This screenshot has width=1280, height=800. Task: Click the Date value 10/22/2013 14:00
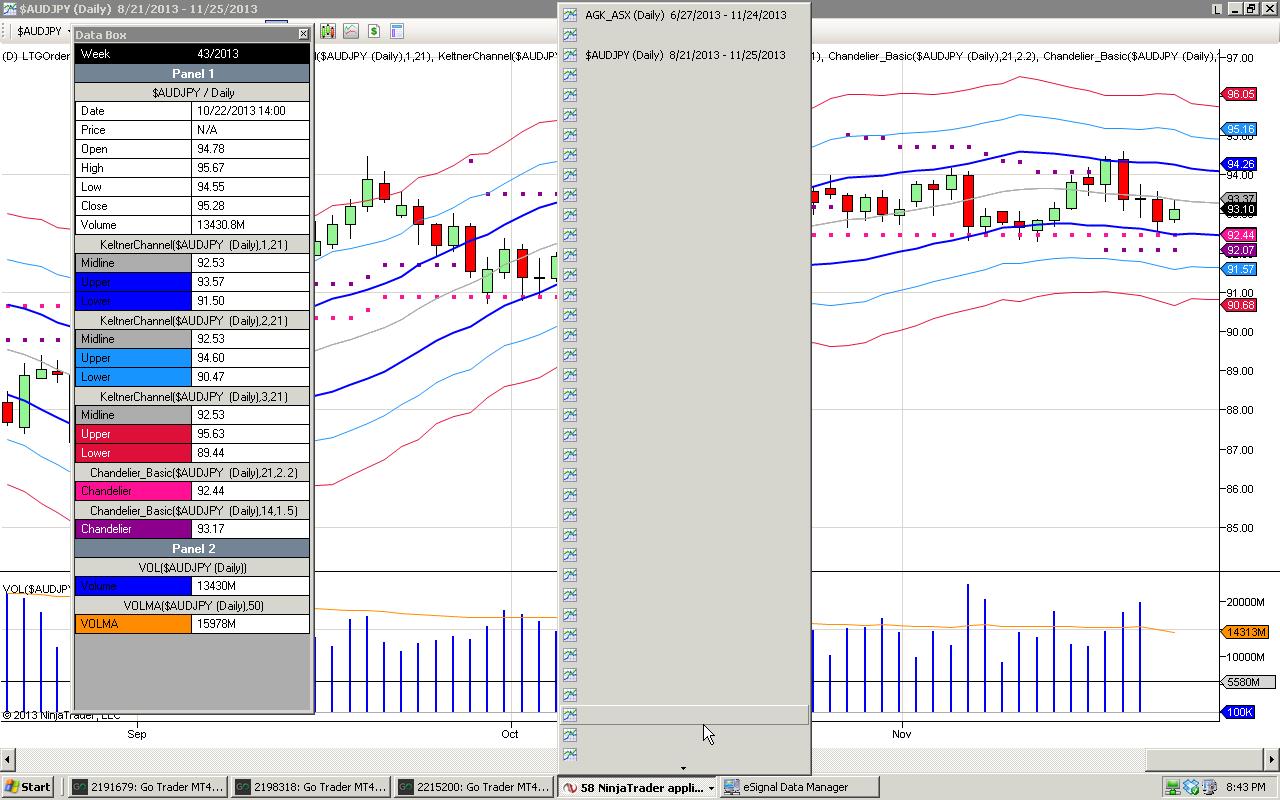[250, 111]
